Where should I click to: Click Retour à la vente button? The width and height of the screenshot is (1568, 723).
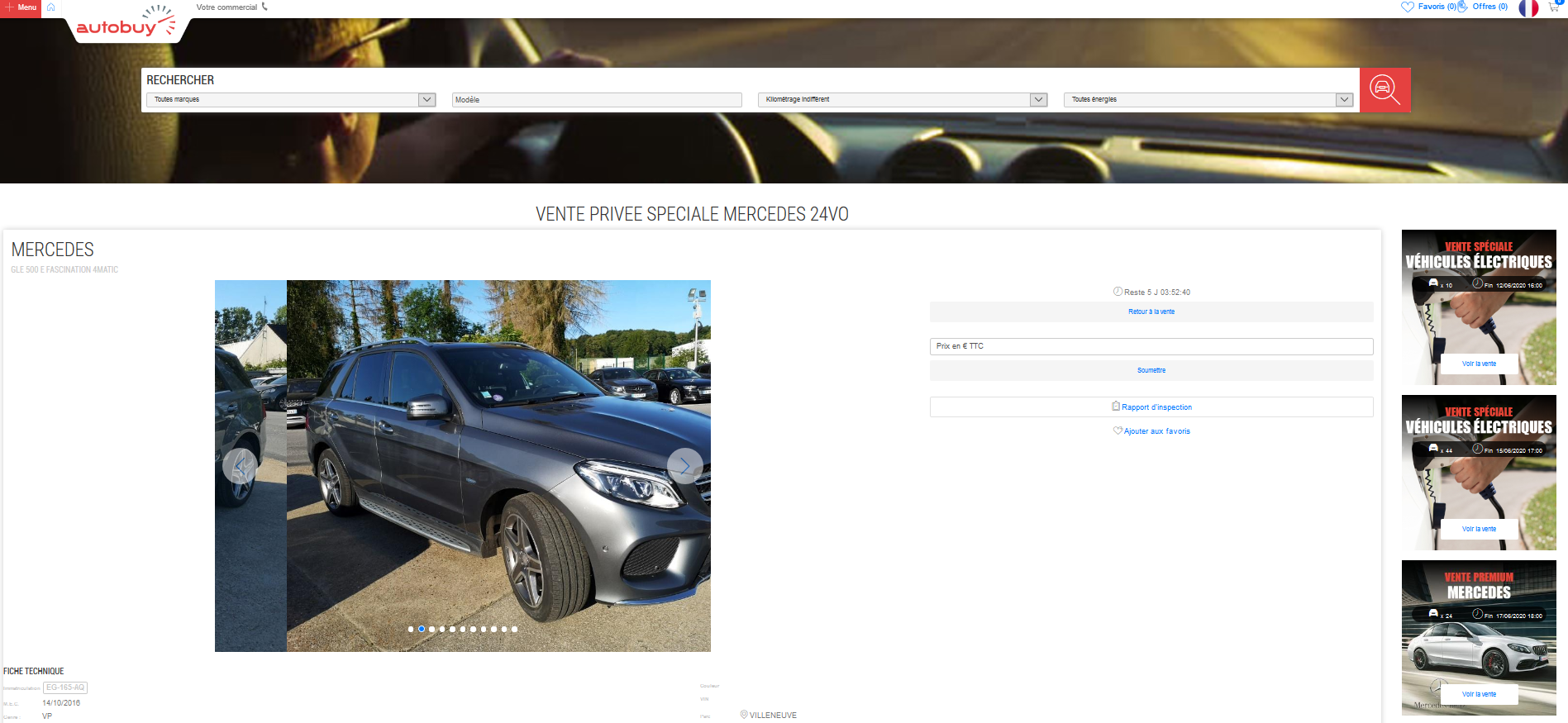tap(1151, 312)
